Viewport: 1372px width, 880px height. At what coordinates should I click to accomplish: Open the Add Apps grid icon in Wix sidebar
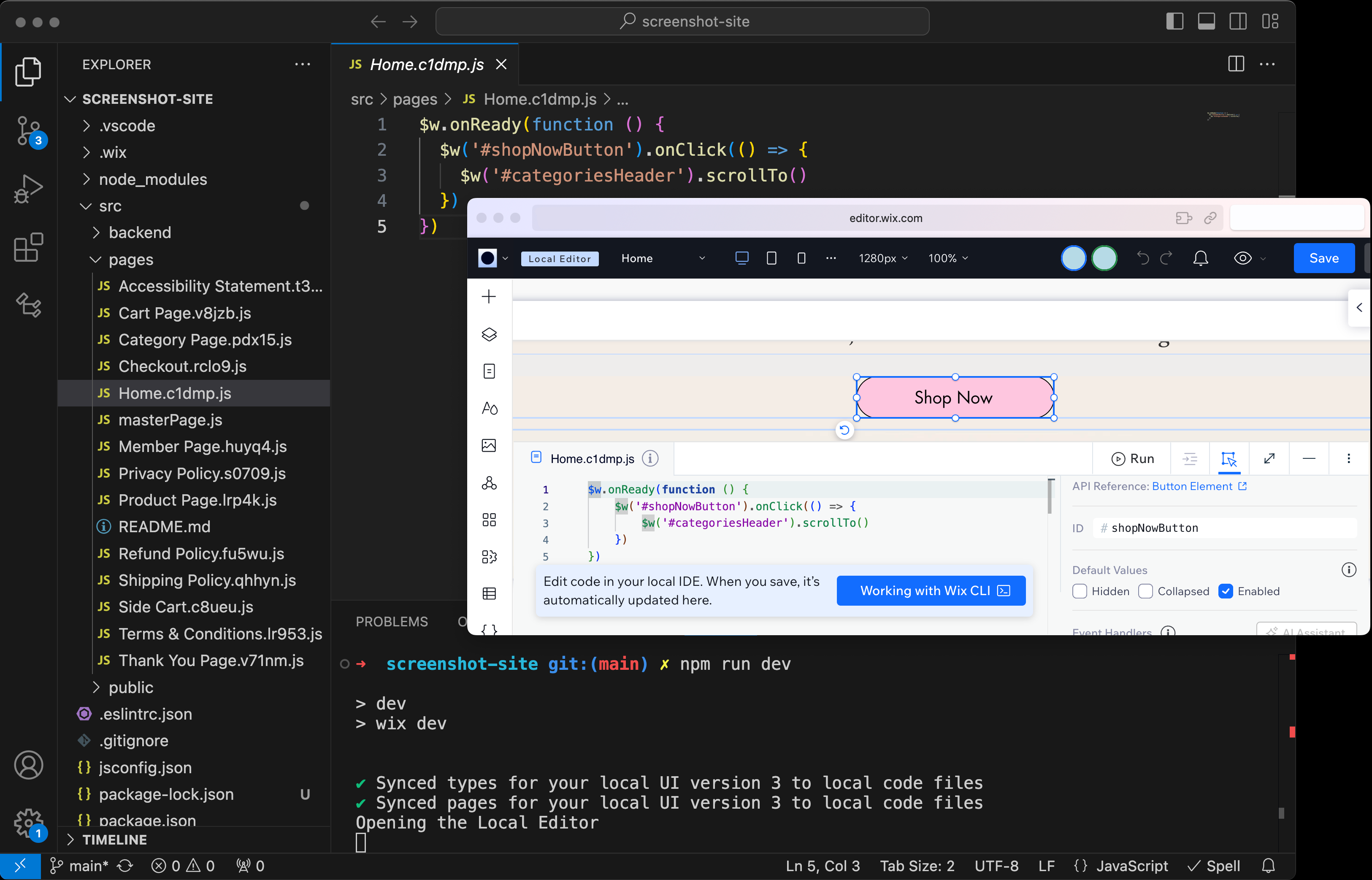(489, 520)
